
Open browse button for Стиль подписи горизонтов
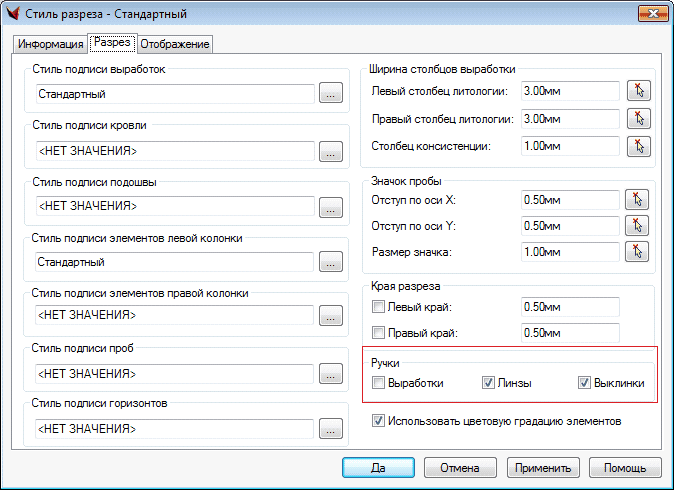coord(330,429)
